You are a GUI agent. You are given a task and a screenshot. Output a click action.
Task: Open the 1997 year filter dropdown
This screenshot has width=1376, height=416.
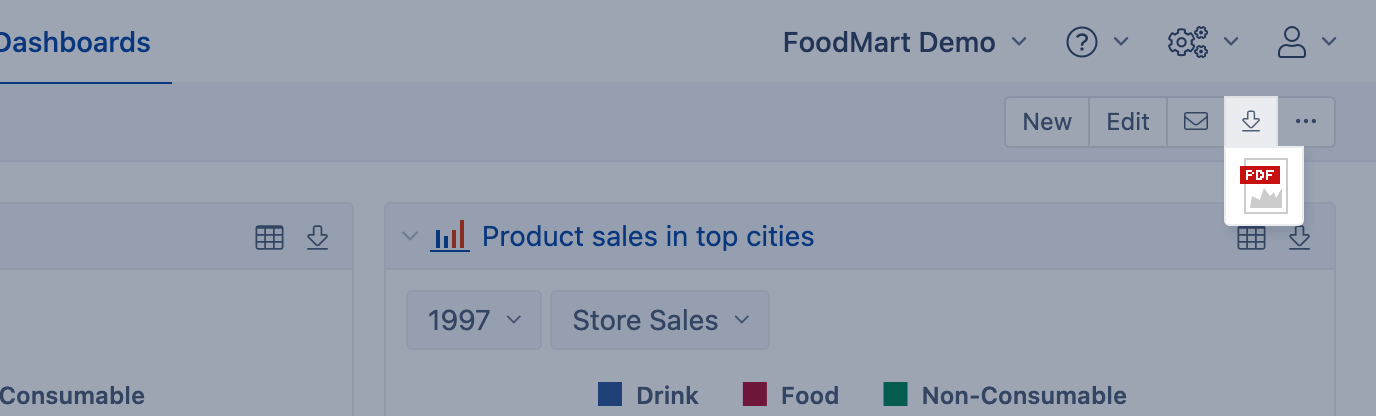point(474,320)
